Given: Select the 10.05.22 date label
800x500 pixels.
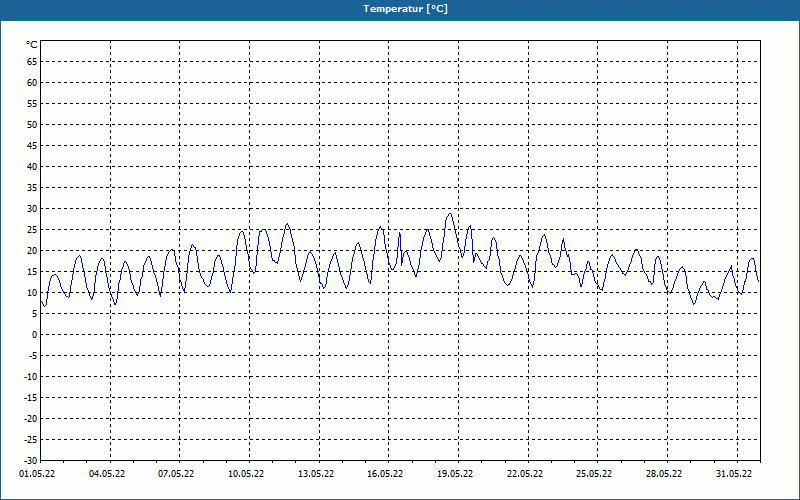Looking at the screenshot, I should pyautogui.click(x=246, y=474).
